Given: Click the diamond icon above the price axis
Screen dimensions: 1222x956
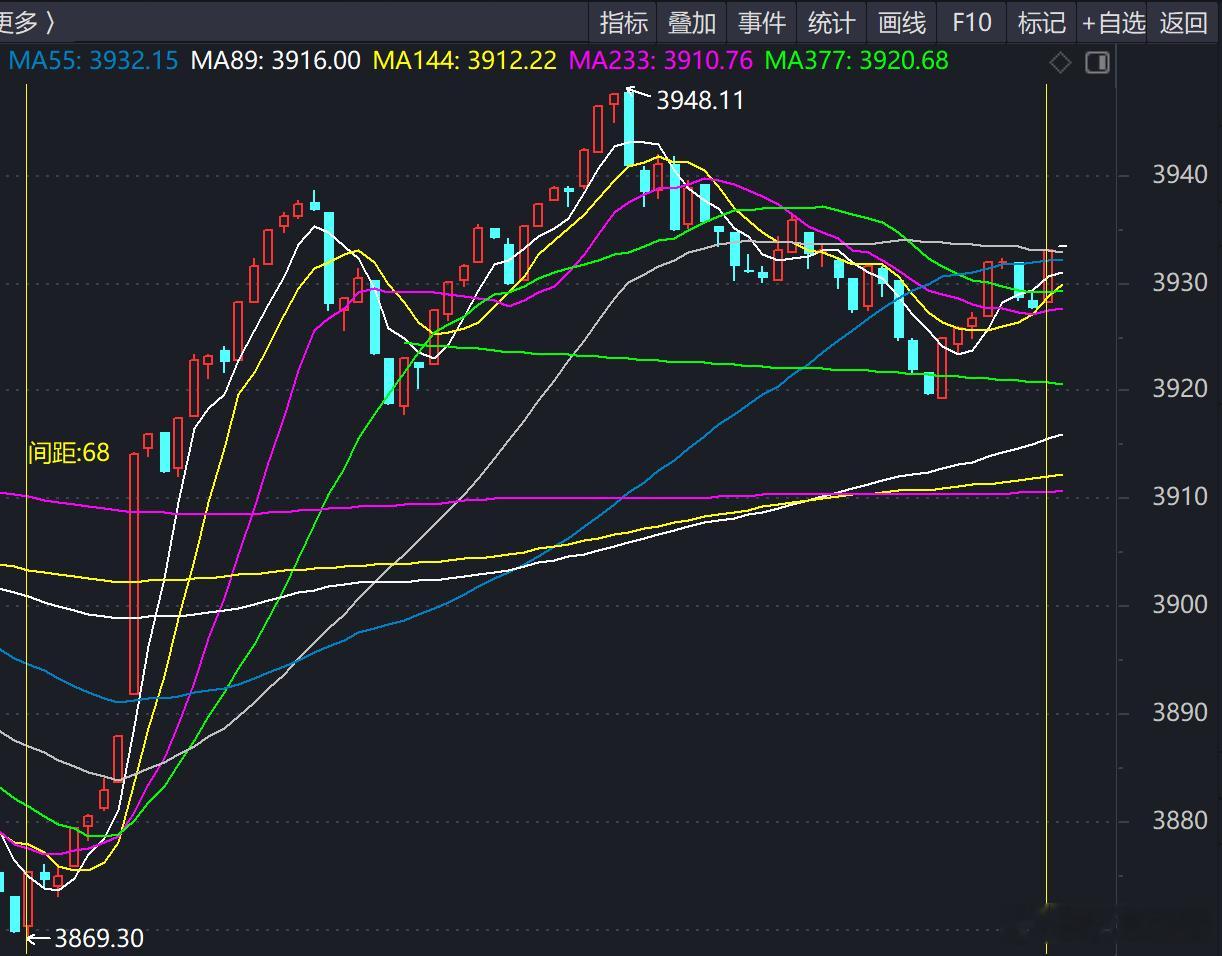Looking at the screenshot, I should click(1060, 63).
